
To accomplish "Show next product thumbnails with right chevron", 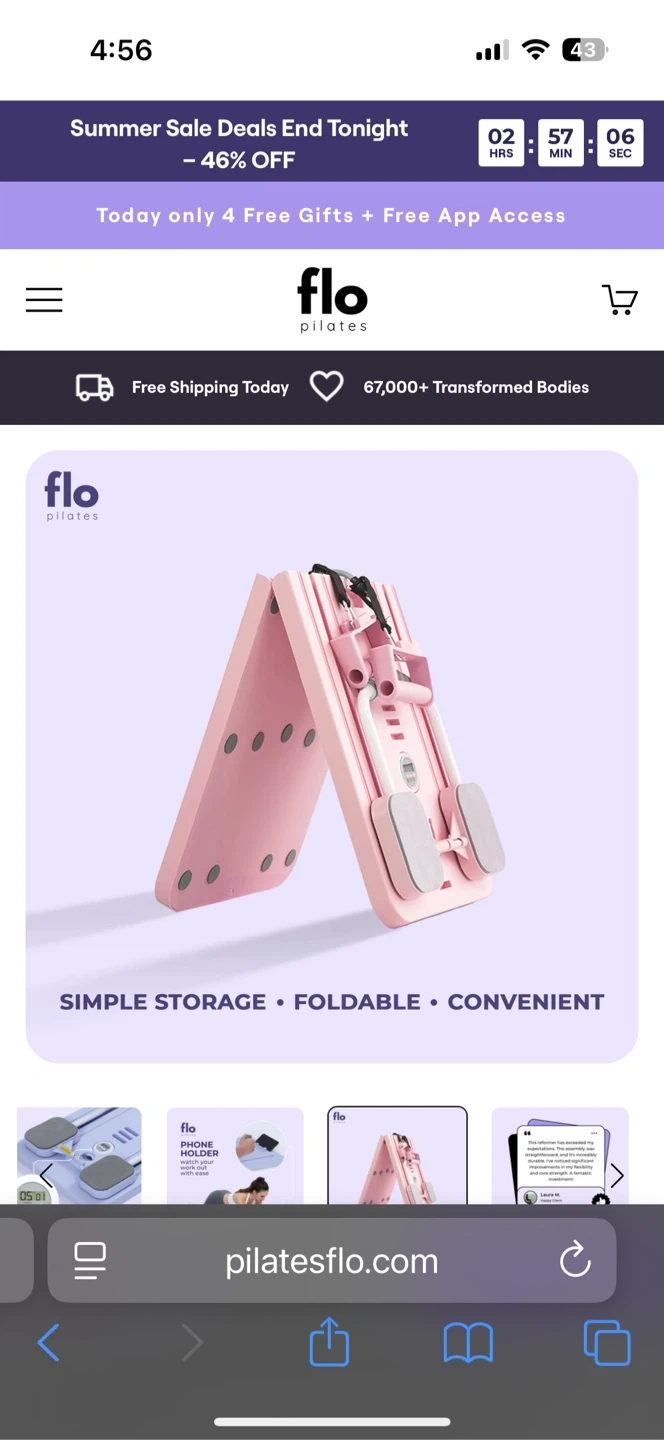I will coord(617,1176).
